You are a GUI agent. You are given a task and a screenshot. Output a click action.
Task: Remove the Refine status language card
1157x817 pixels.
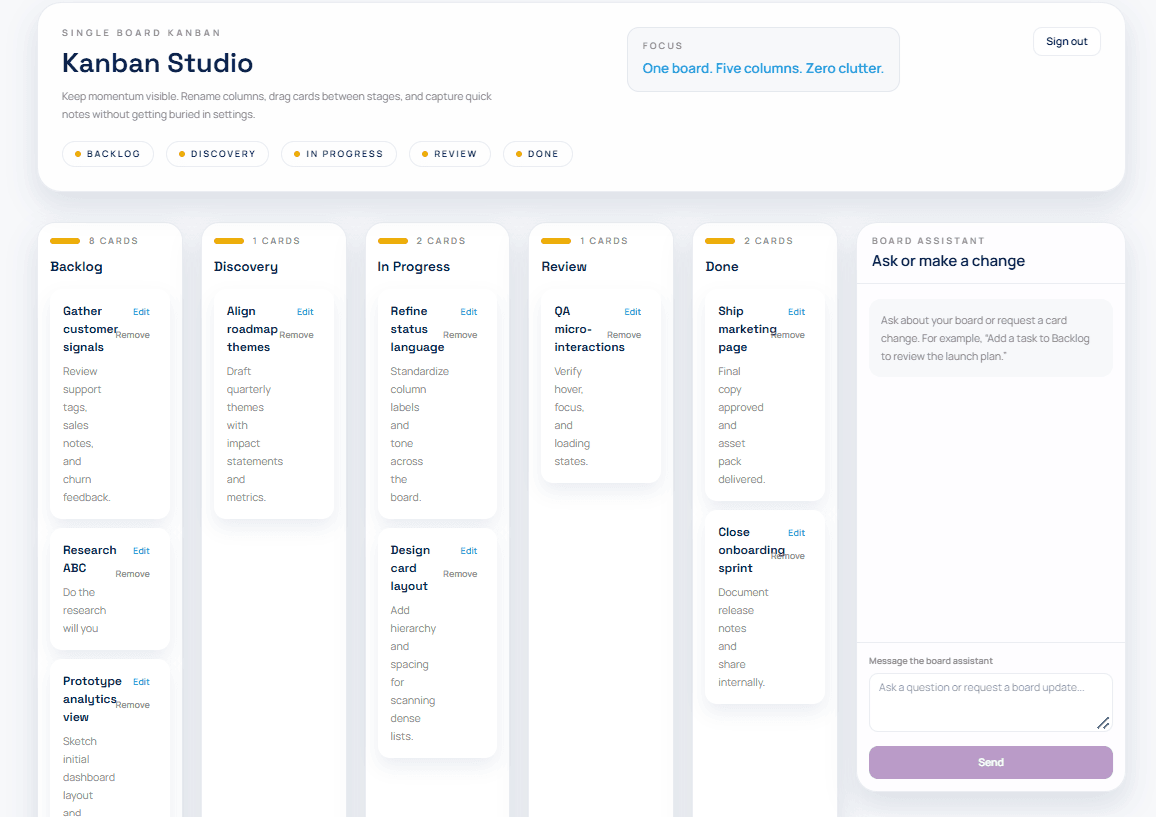(x=460, y=335)
